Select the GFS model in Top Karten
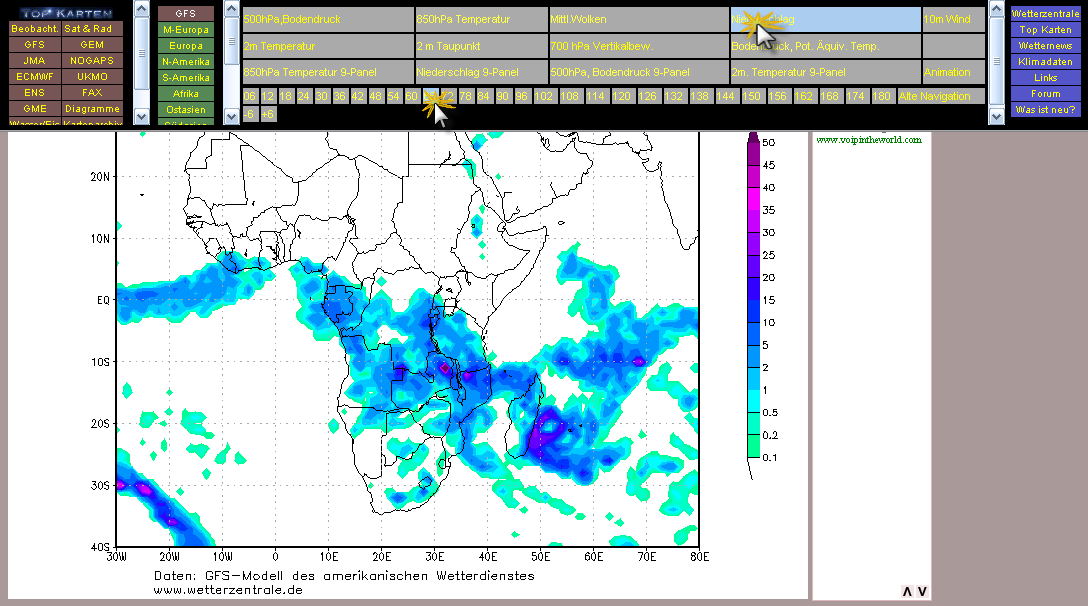 (x=35, y=44)
